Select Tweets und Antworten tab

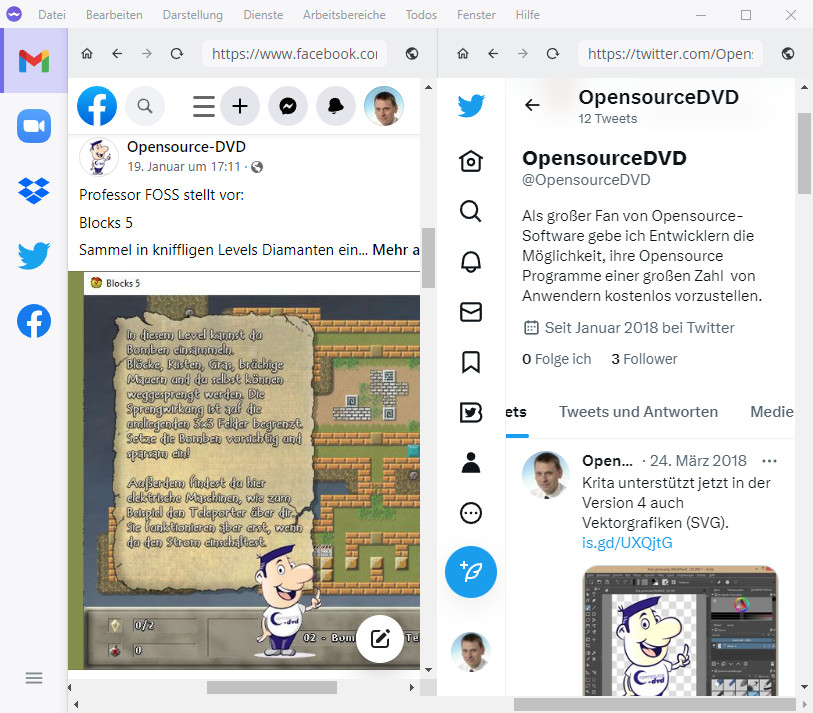click(638, 412)
